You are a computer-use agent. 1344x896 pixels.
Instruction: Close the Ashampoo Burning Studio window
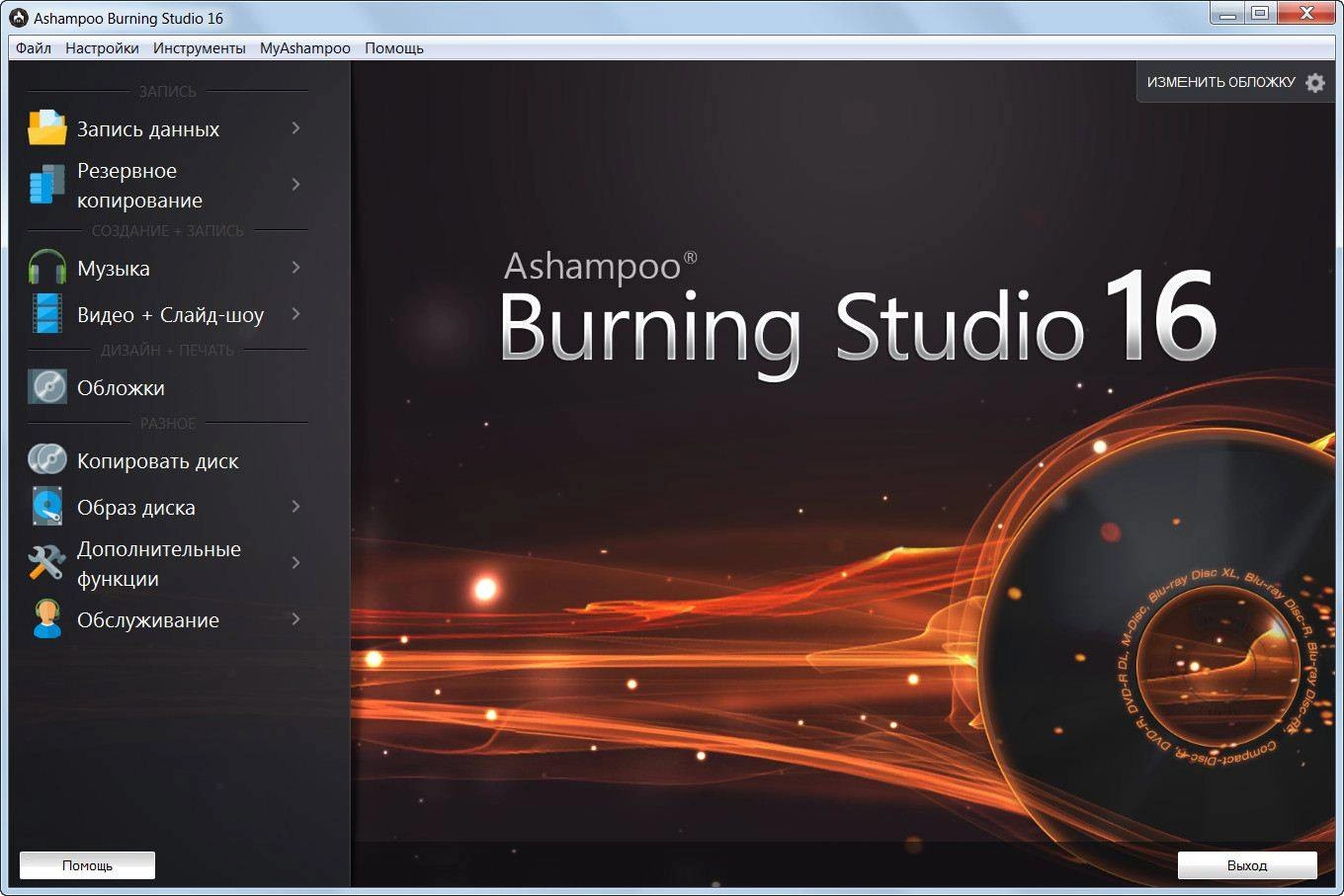point(1306,13)
